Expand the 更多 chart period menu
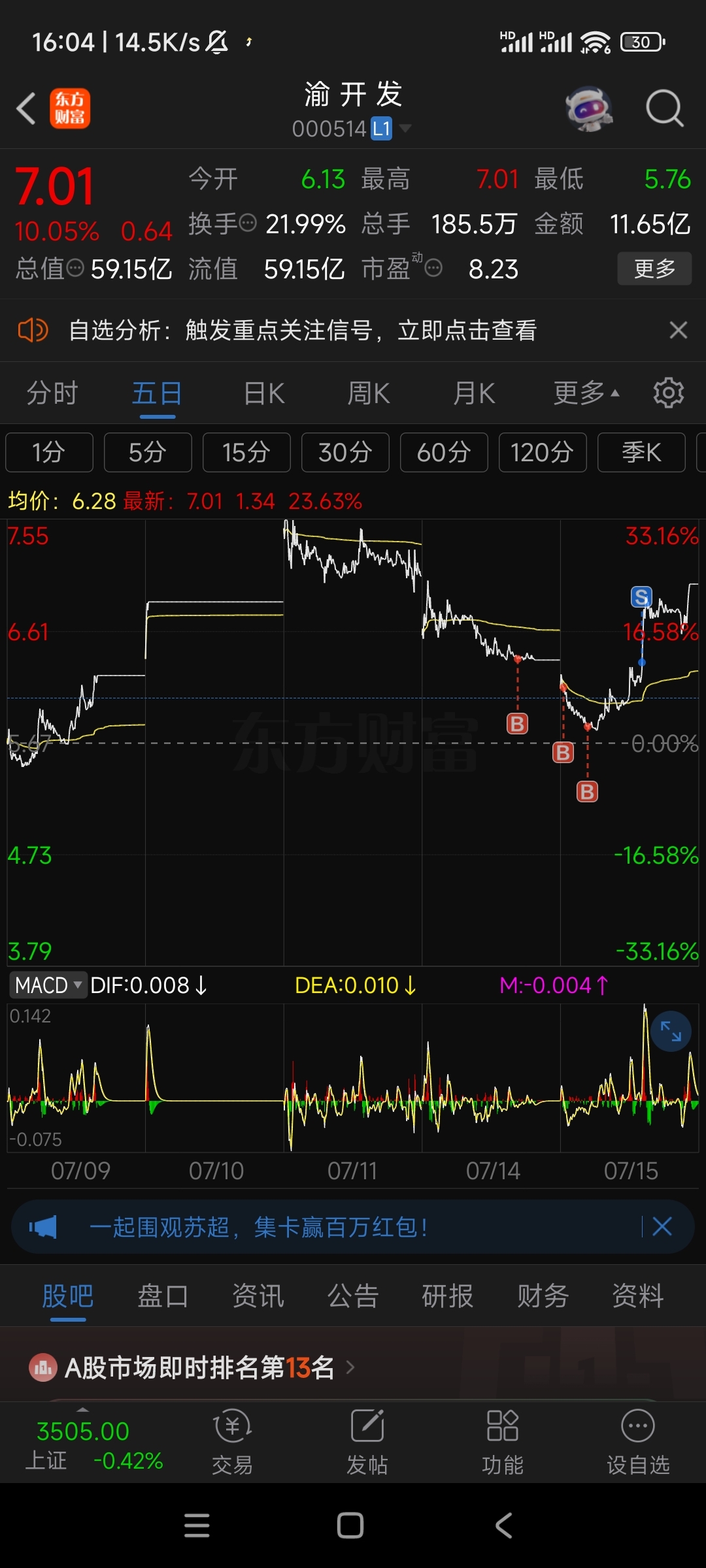This screenshot has height=1568, width=706. 586,393
